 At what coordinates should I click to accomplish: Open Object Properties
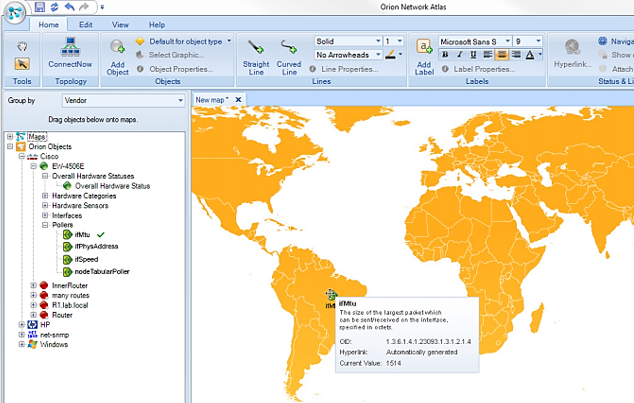tap(174, 69)
